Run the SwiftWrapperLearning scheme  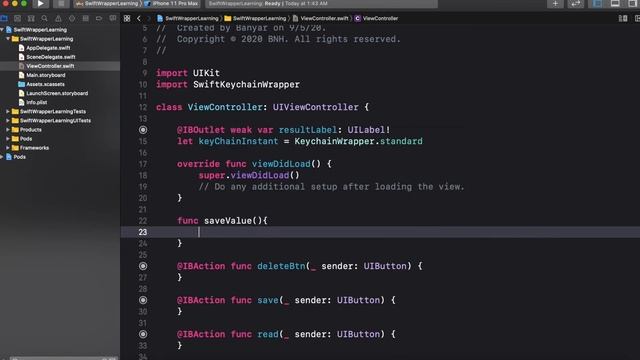(x=40, y=3)
